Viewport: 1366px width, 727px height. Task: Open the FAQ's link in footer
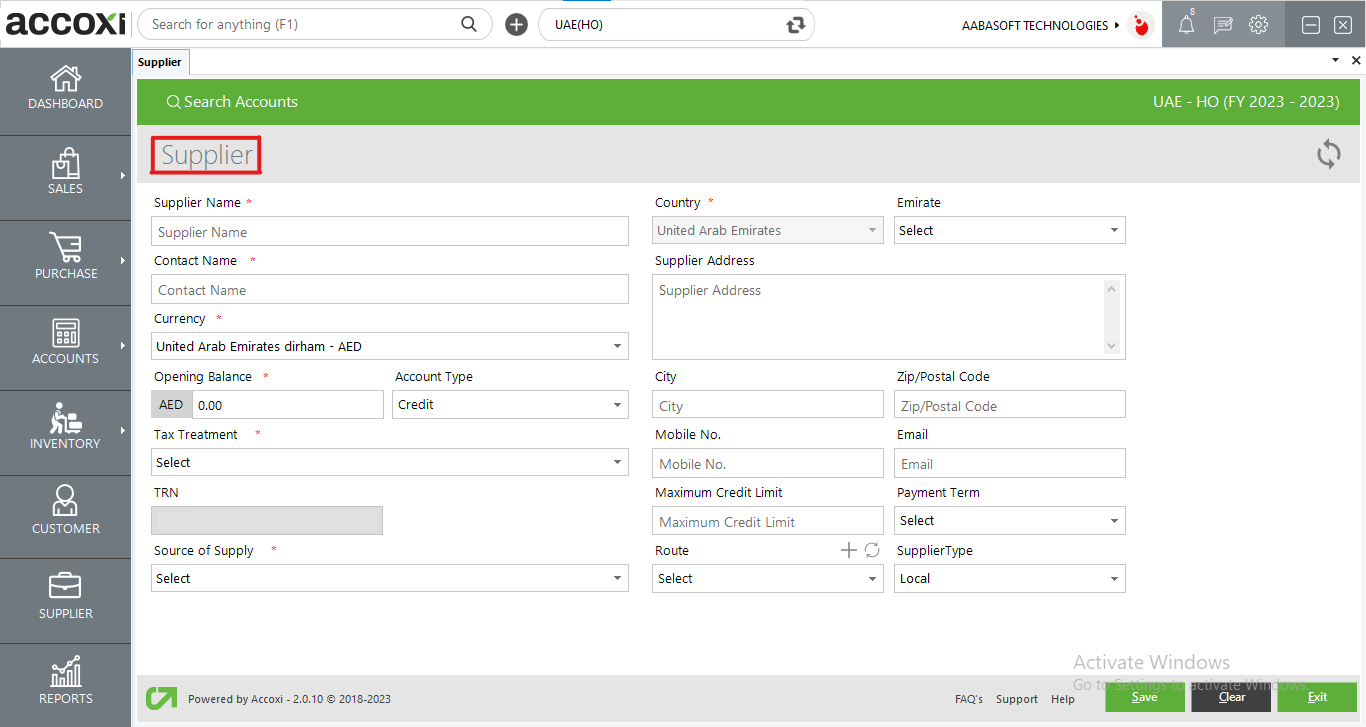968,699
